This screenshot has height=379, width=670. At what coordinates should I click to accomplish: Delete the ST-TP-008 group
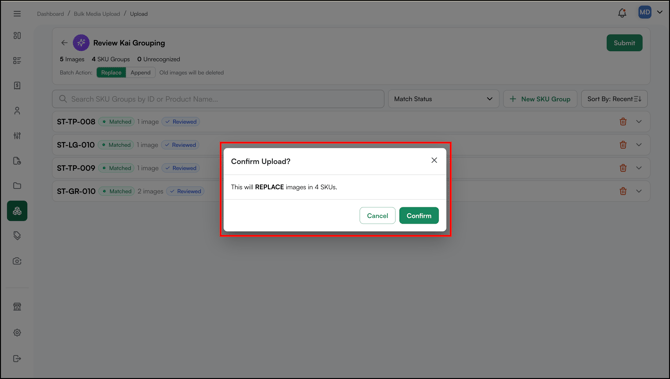[x=623, y=122]
